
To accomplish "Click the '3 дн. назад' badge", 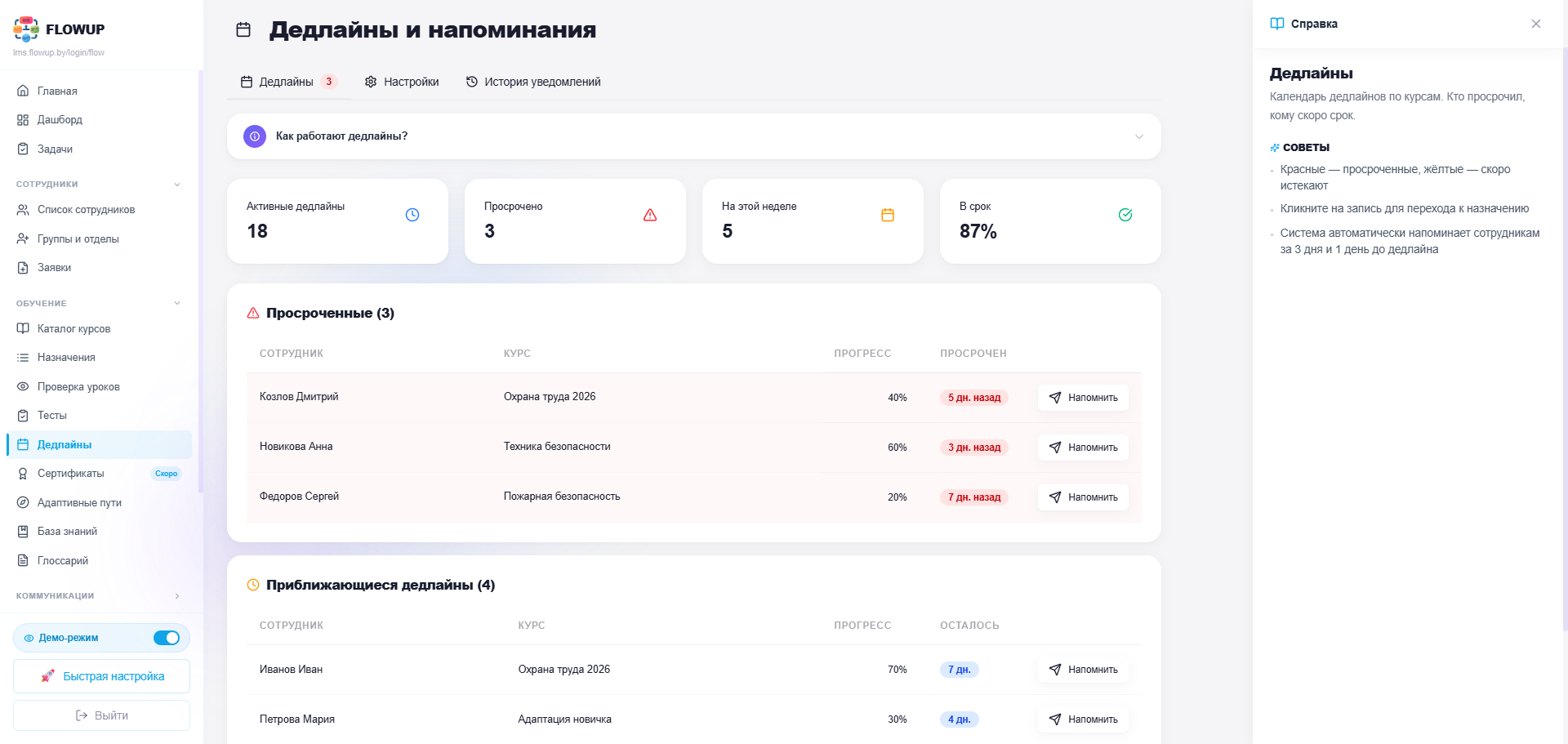I will coord(974,448).
